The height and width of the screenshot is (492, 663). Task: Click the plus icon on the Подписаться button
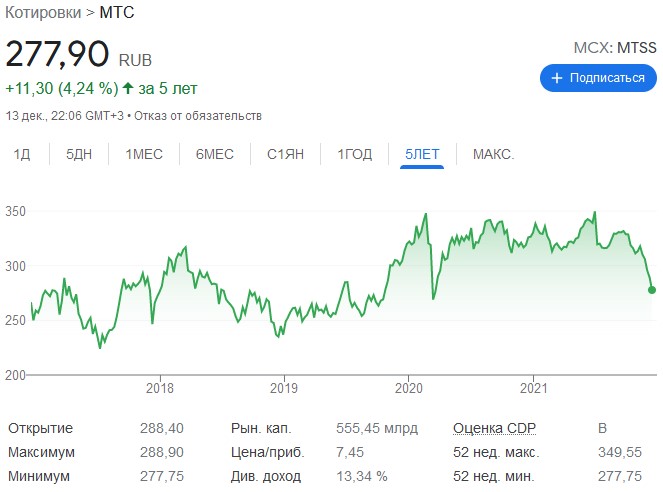click(x=557, y=78)
